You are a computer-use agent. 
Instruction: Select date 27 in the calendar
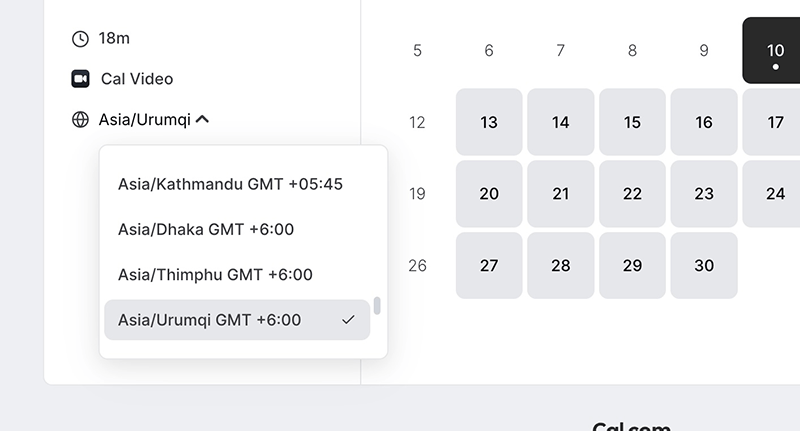pos(489,265)
